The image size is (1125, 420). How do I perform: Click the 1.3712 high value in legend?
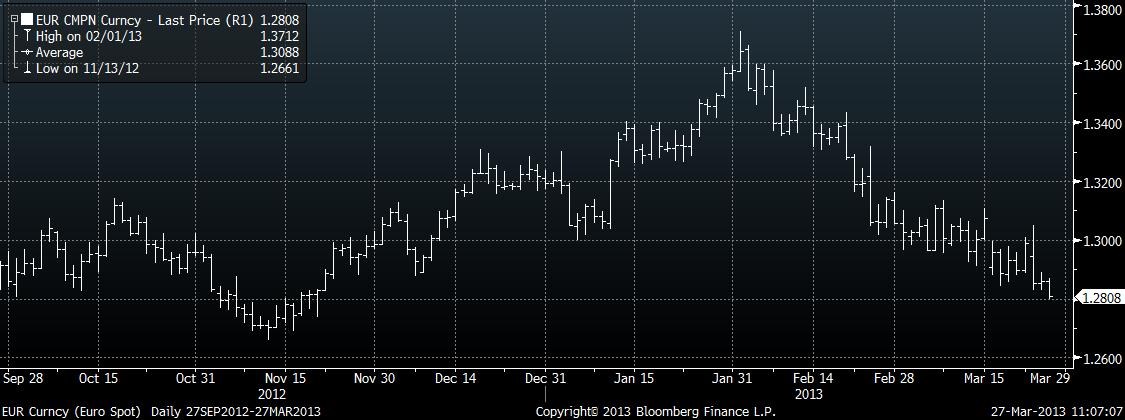278,36
